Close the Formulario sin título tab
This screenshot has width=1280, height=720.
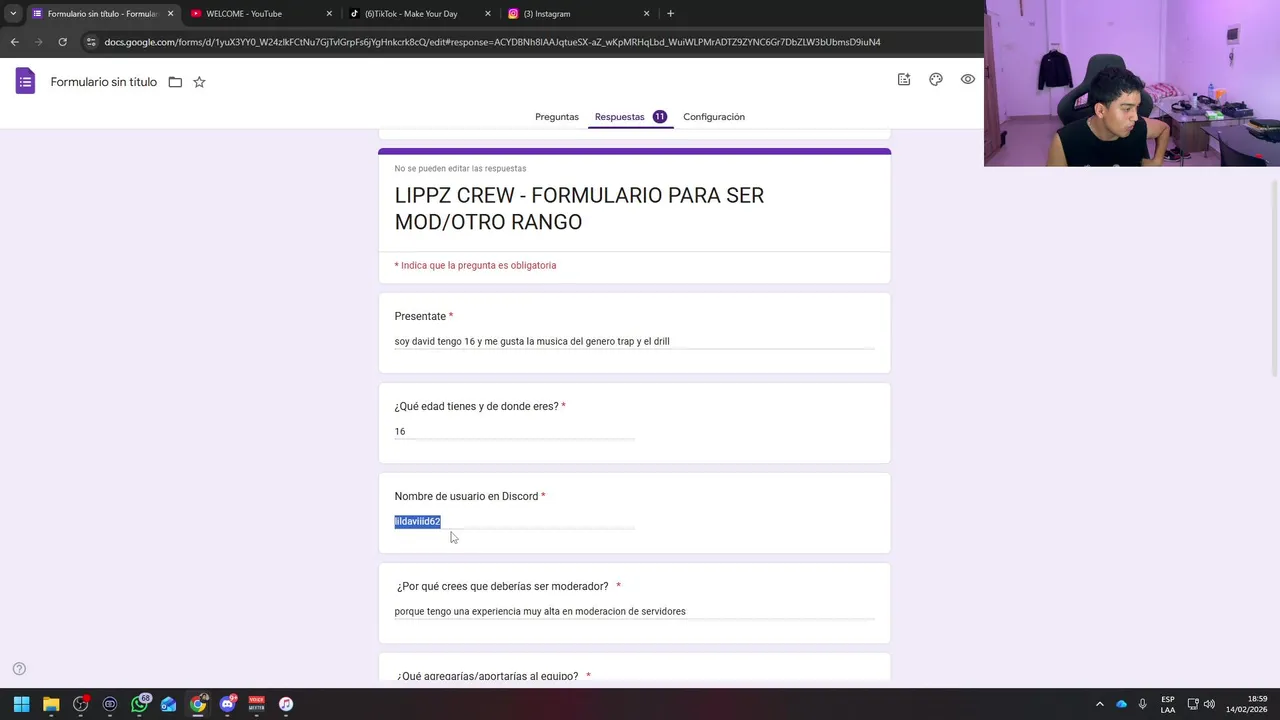tap(170, 14)
